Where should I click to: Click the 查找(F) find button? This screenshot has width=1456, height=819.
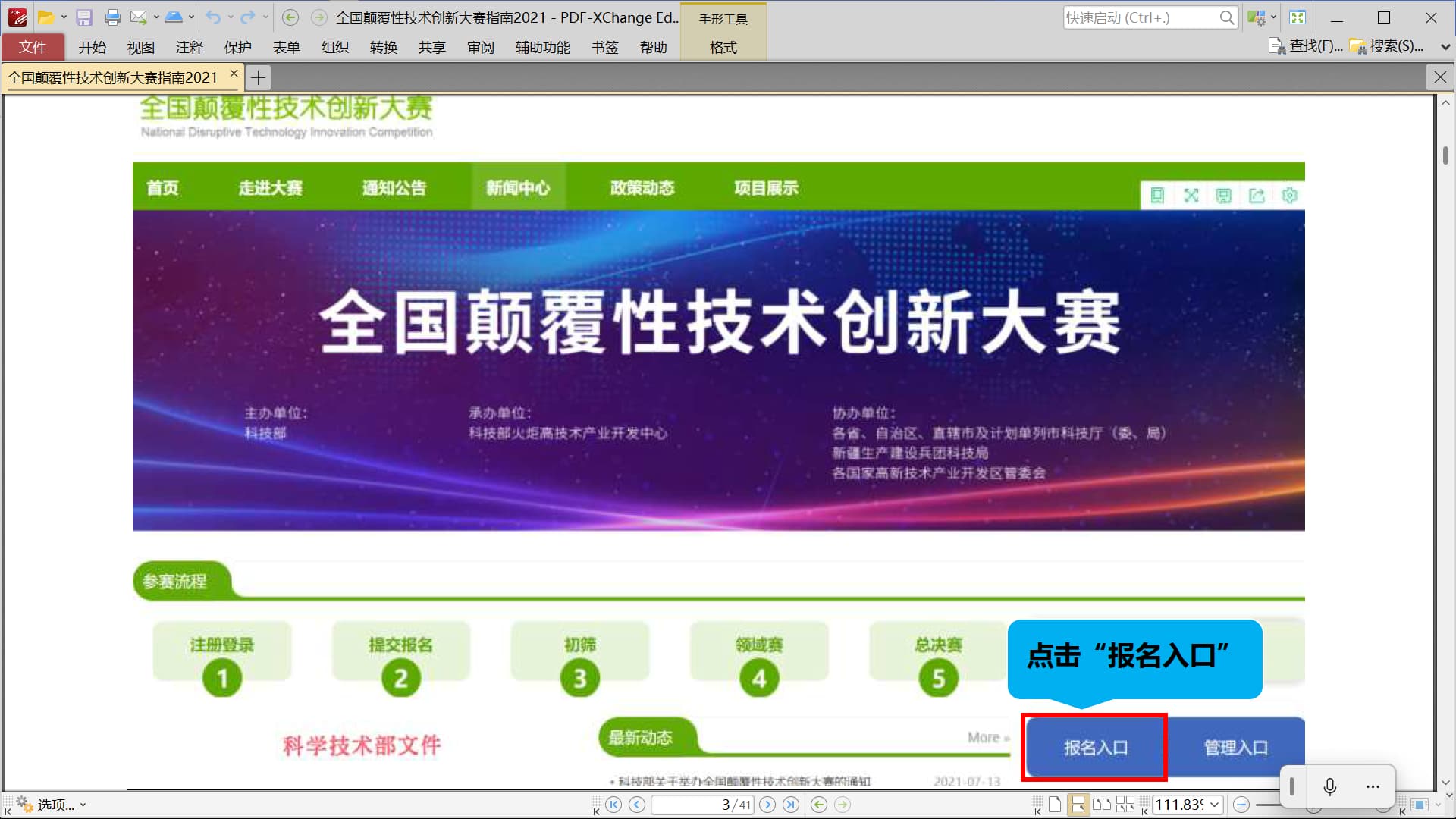coord(1306,46)
